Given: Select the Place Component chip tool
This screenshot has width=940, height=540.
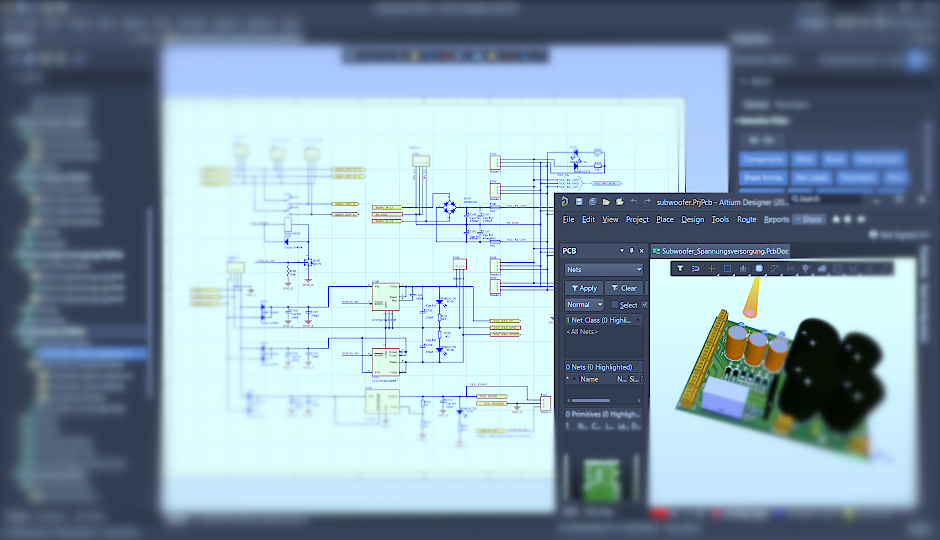Looking at the screenshot, I should coord(759,268).
